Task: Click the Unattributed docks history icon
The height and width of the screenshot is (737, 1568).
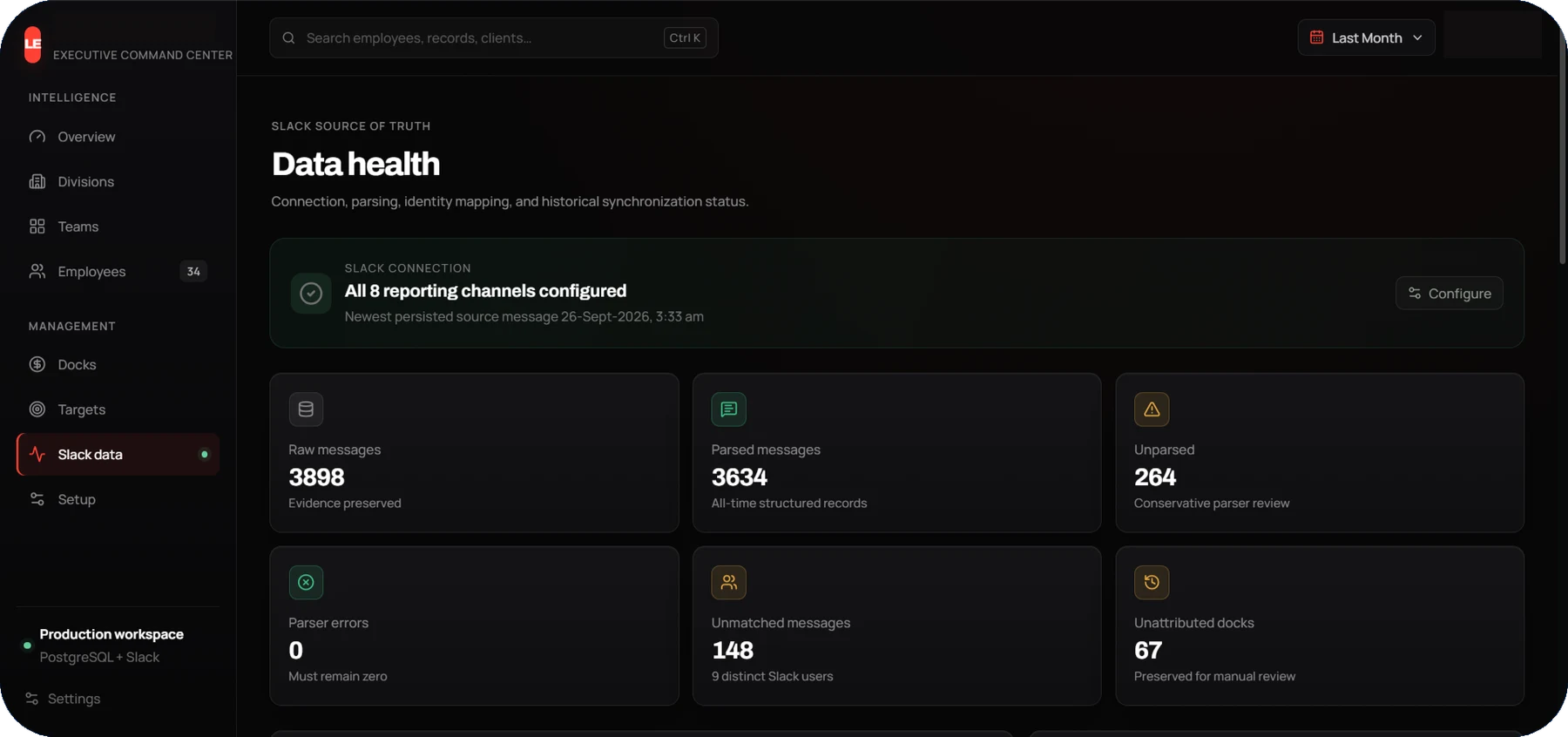Action: click(1152, 582)
